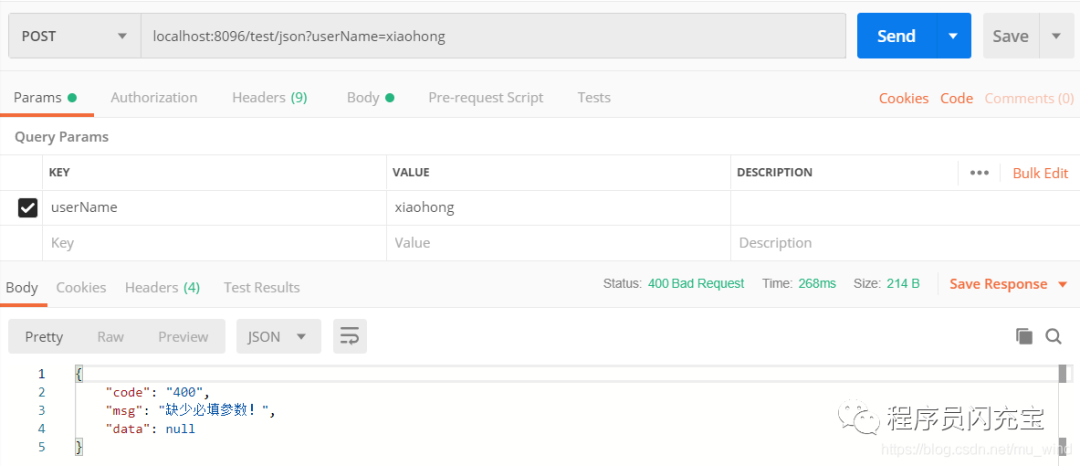The image size is (1080, 466).
Task: Click the "data": null line in response
Action: [x=150, y=429]
